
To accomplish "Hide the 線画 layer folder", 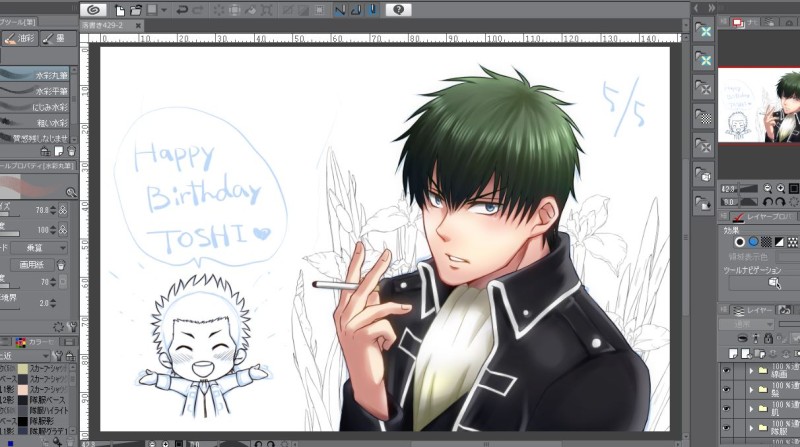I will coord(727,370).
